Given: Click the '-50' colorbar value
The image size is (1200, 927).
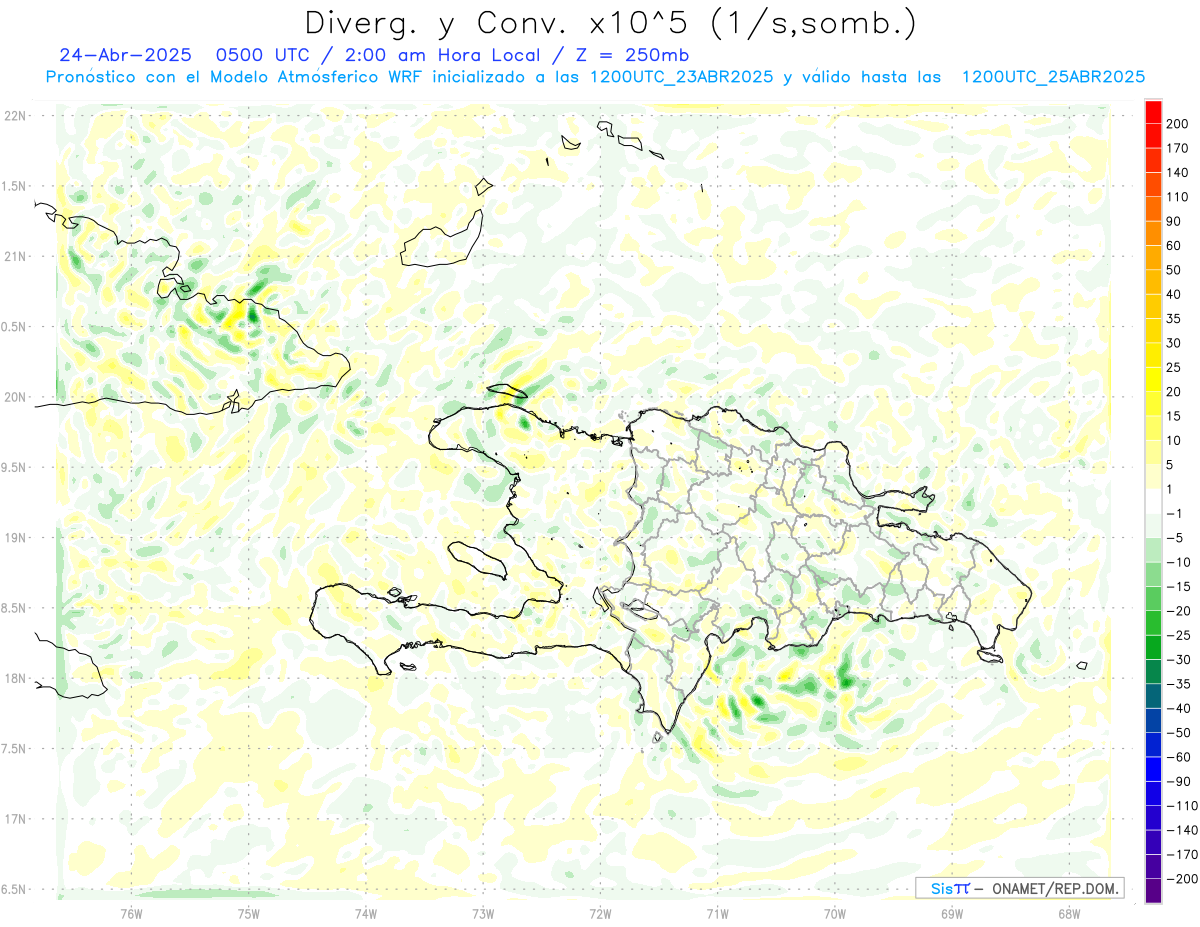Looking at the screenshot, I should 1176,733.
